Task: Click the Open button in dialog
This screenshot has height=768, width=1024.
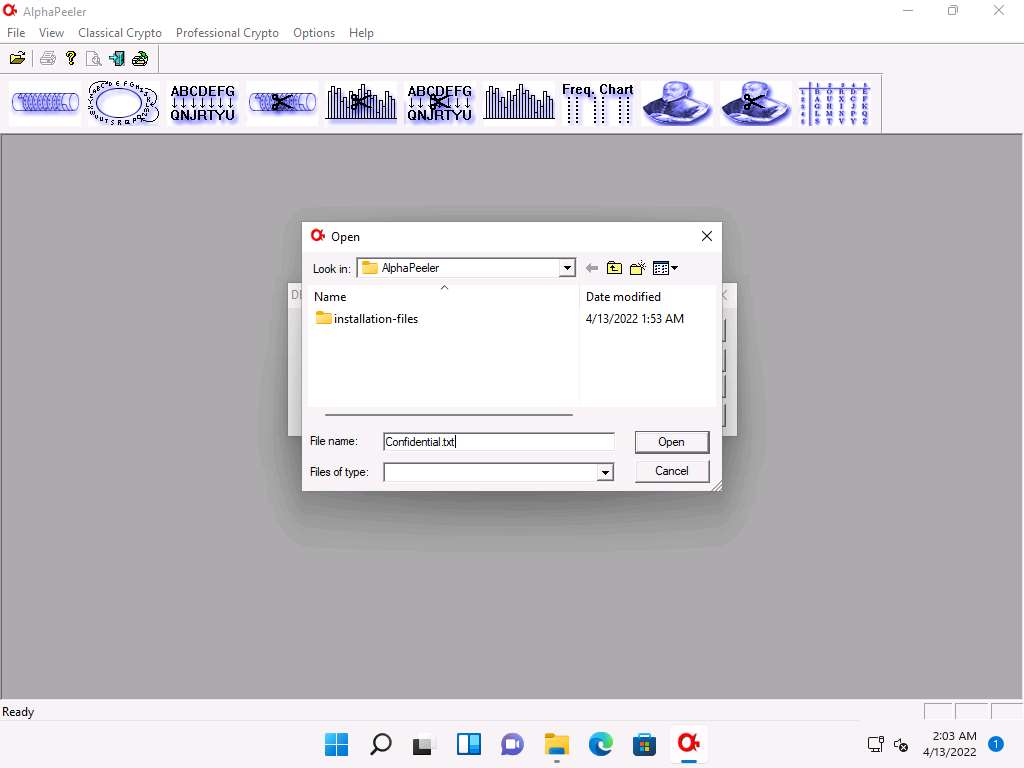Action: 671,442
